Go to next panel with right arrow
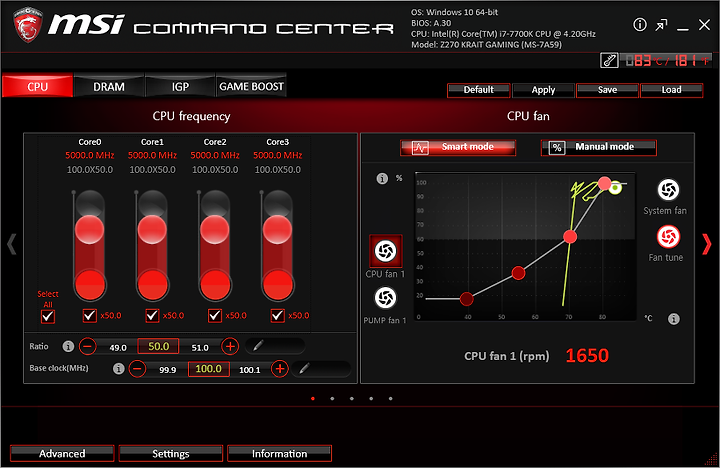720x468 pixels. tap(707, 244)
